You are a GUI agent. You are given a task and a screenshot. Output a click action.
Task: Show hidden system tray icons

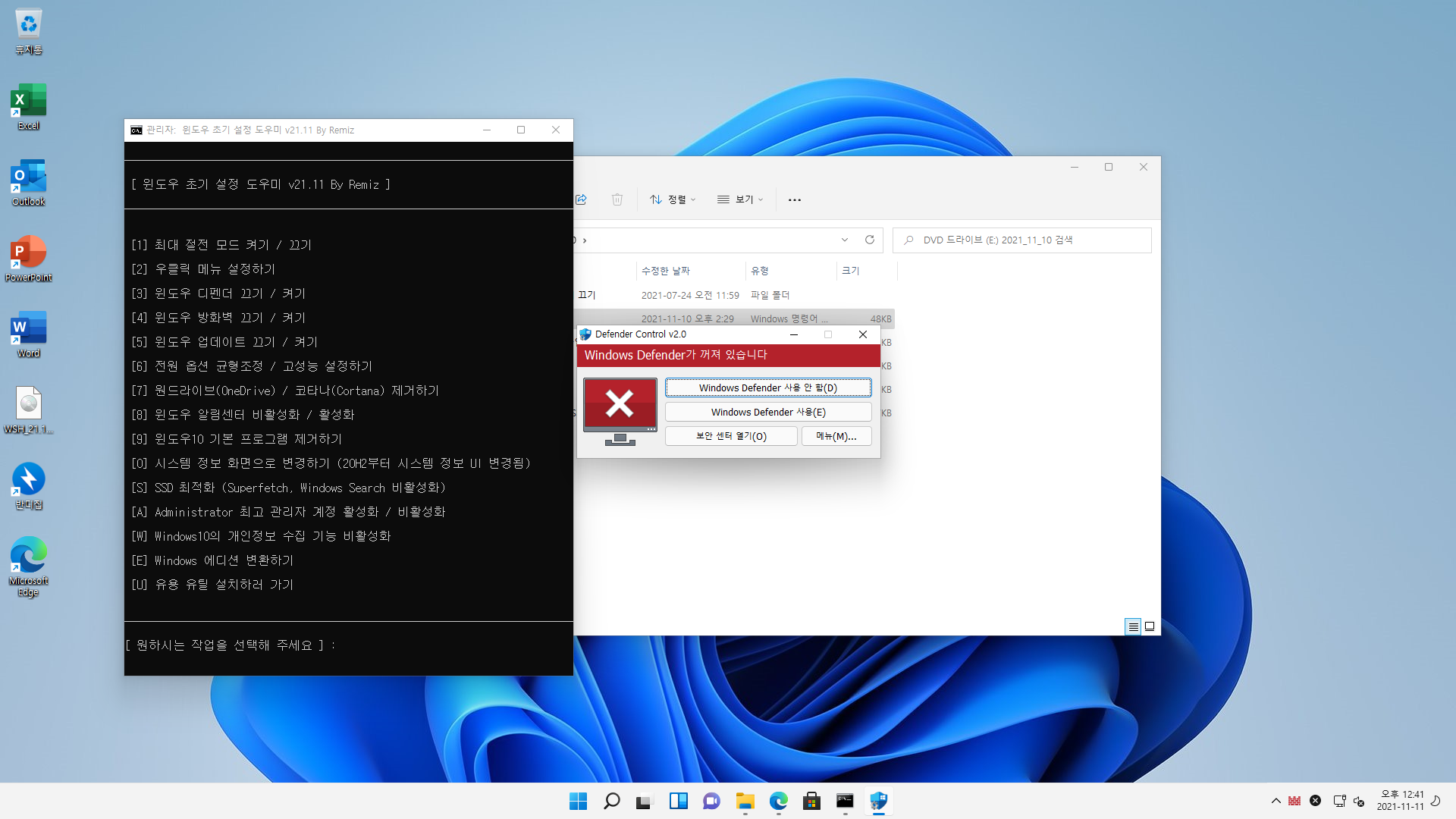pyautogui.click(x=1276, y=801)
